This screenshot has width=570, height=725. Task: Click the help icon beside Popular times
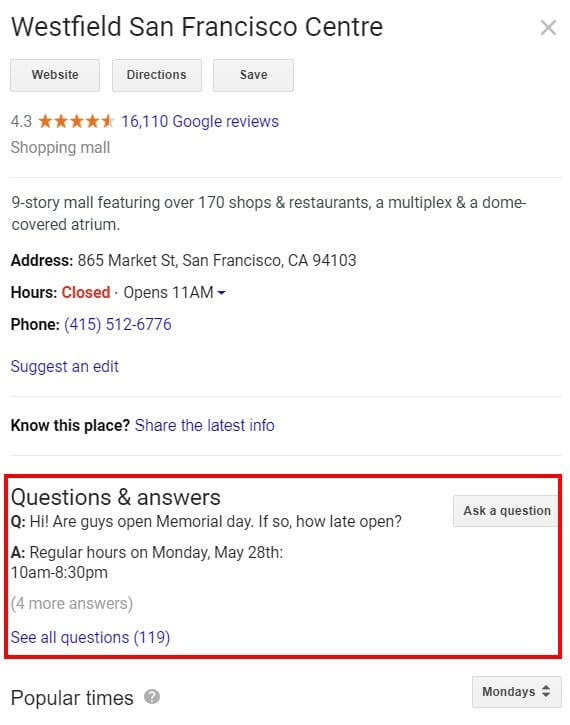click(152, 696)
